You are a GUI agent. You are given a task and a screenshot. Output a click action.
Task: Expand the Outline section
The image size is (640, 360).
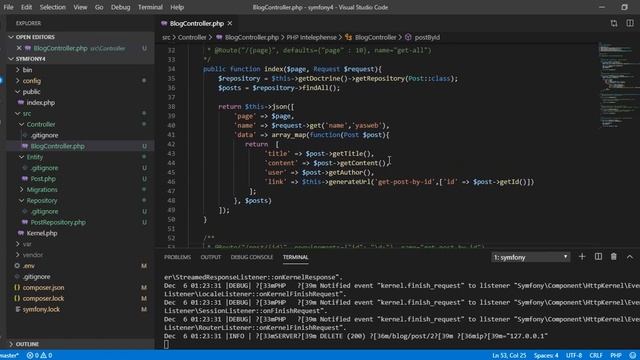point(27,344)
